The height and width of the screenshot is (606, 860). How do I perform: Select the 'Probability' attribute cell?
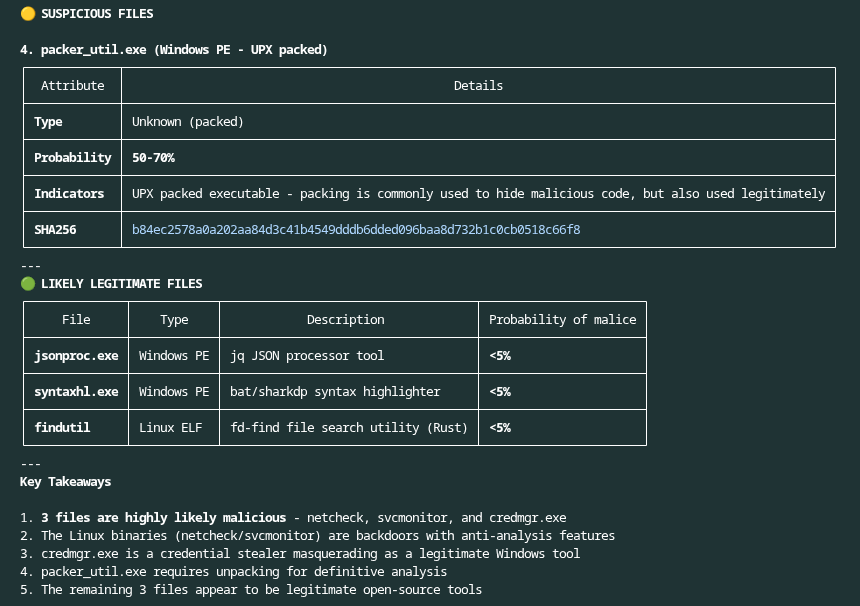point(72,158)
